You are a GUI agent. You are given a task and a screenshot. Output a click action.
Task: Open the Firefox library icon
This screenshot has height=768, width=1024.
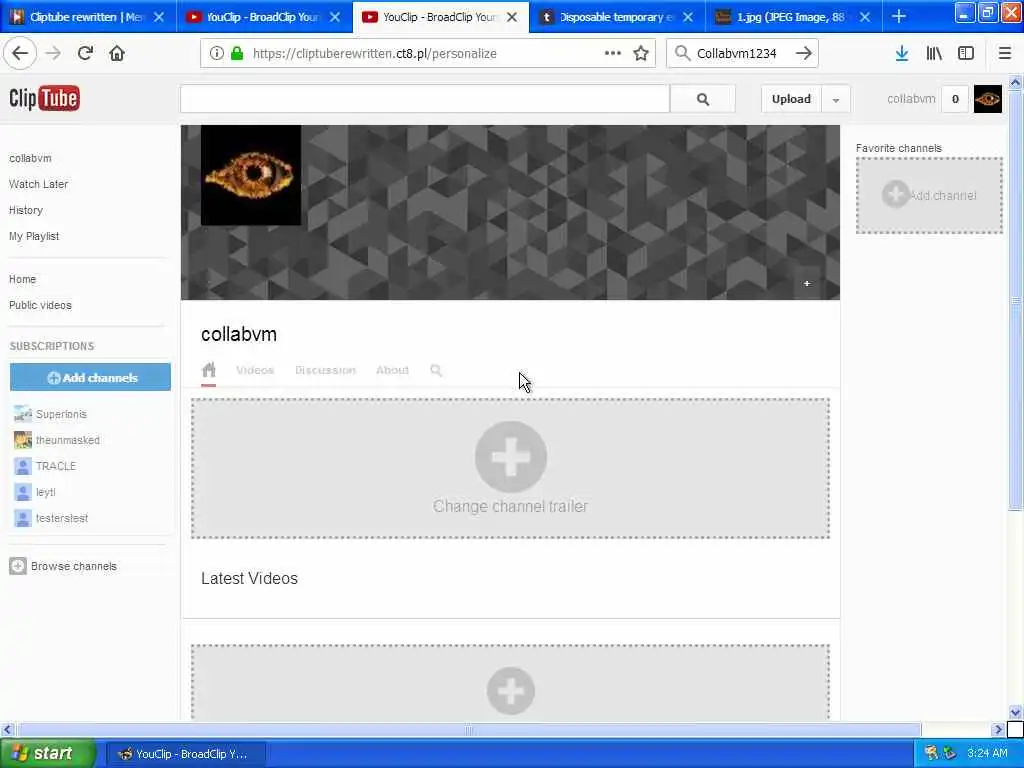click(934, 54)
